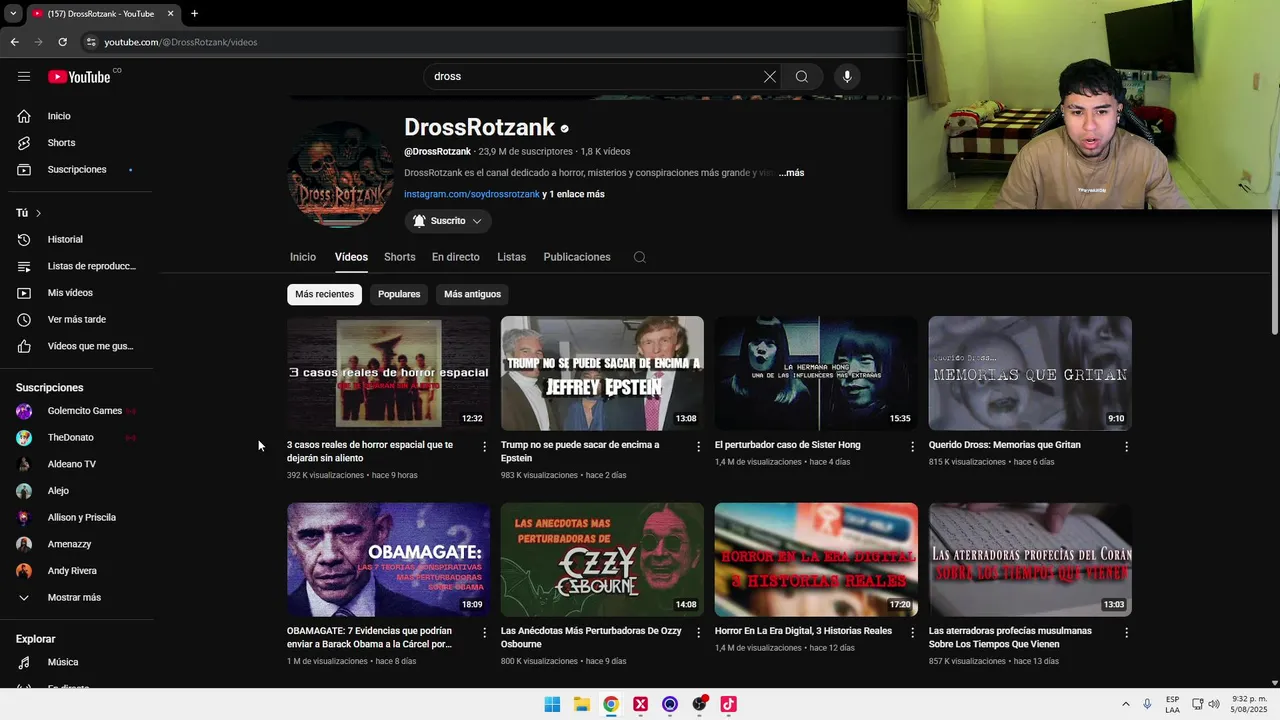Screen dimensions: 1280x720
Task: Open Suscrito notification dropdown
Action: coord(448,221)
